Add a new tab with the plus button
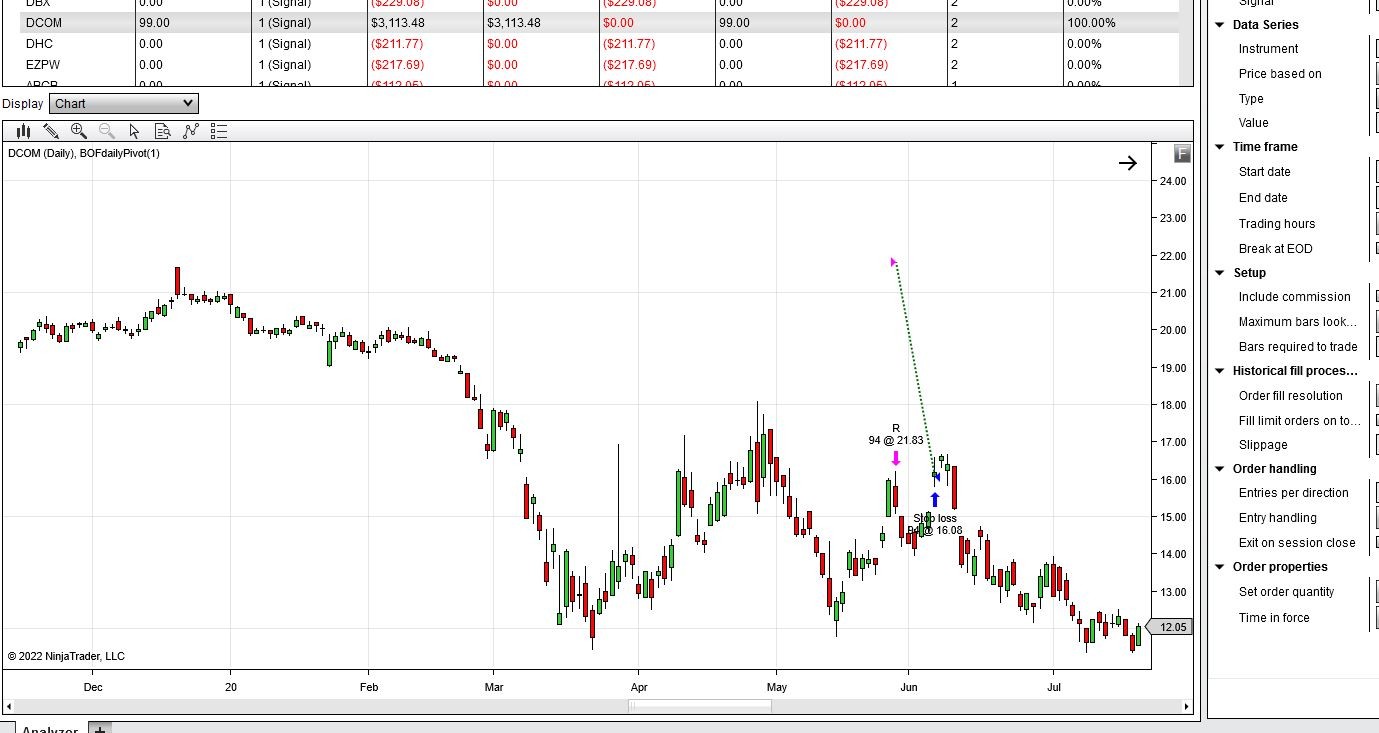This screenshot has height=733, width=1379. click(100, 729)
